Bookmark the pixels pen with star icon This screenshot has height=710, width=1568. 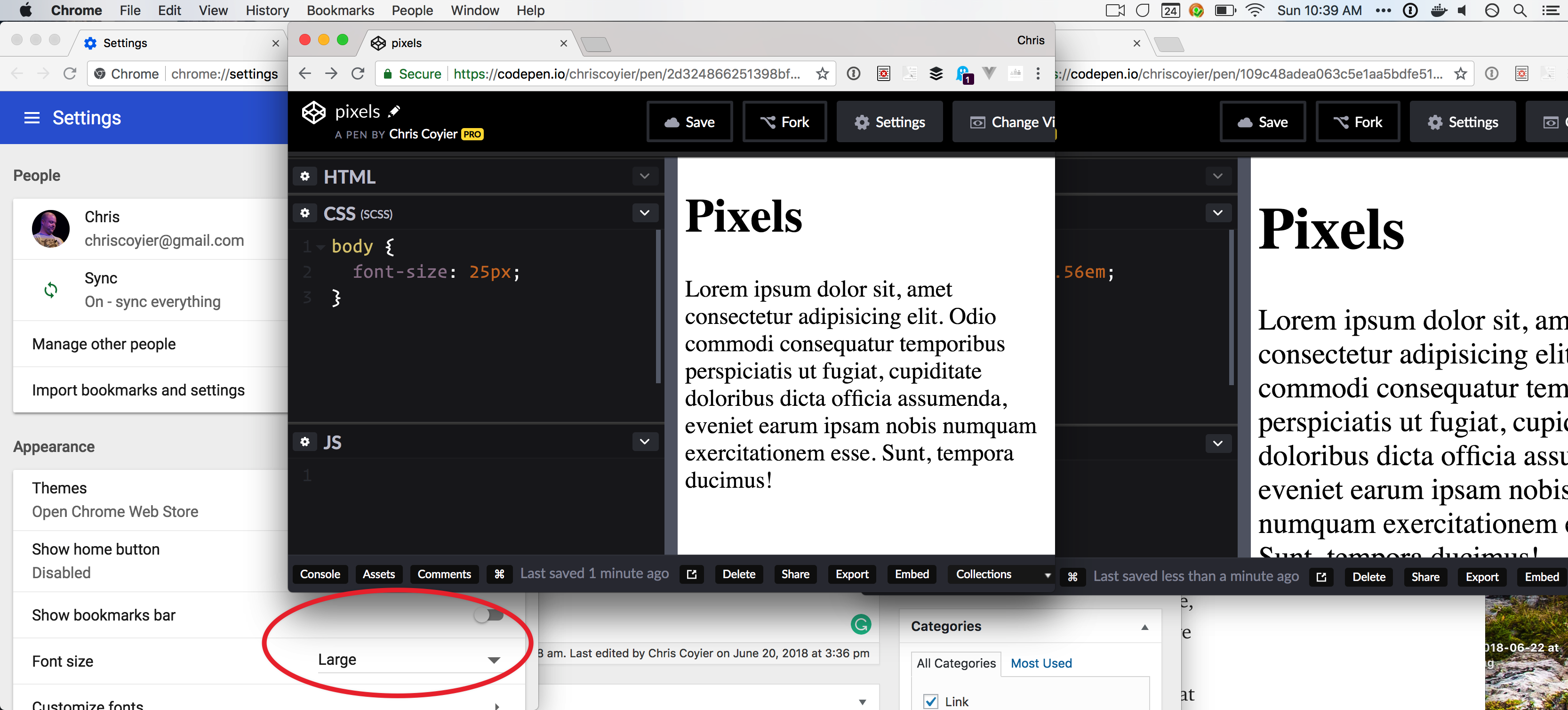coord(822,74)
